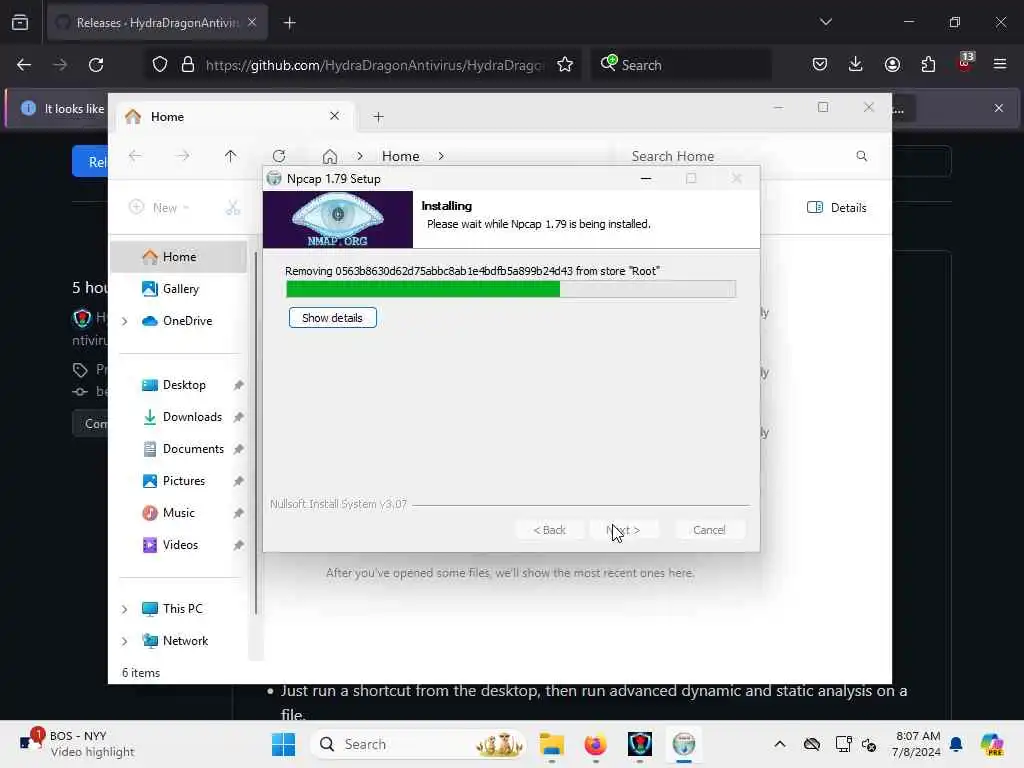The width and height of the screenshot is (1024, 768).
Task: Open Desktop folder in Explorer sidebar
Action: pos(184,385)
